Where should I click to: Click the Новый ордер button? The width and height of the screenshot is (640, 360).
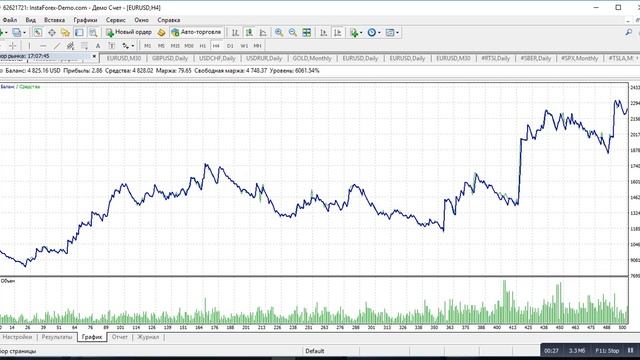[129, 32]
